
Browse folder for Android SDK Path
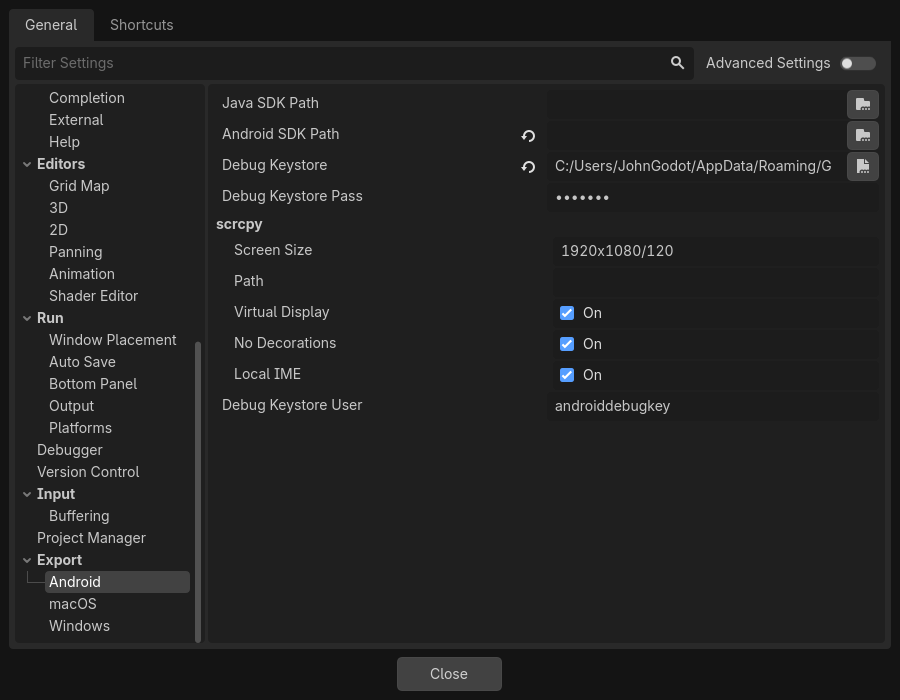tap(863, 135)
